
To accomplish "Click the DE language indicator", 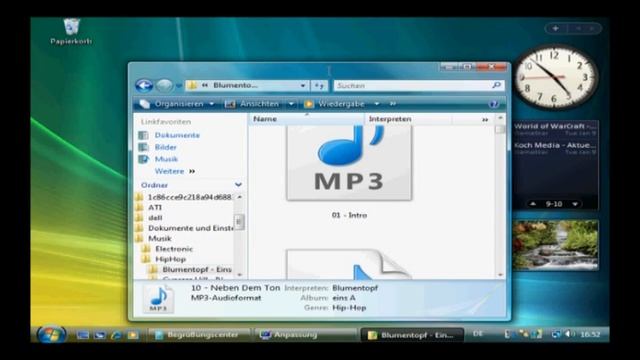I will [478, 334].
